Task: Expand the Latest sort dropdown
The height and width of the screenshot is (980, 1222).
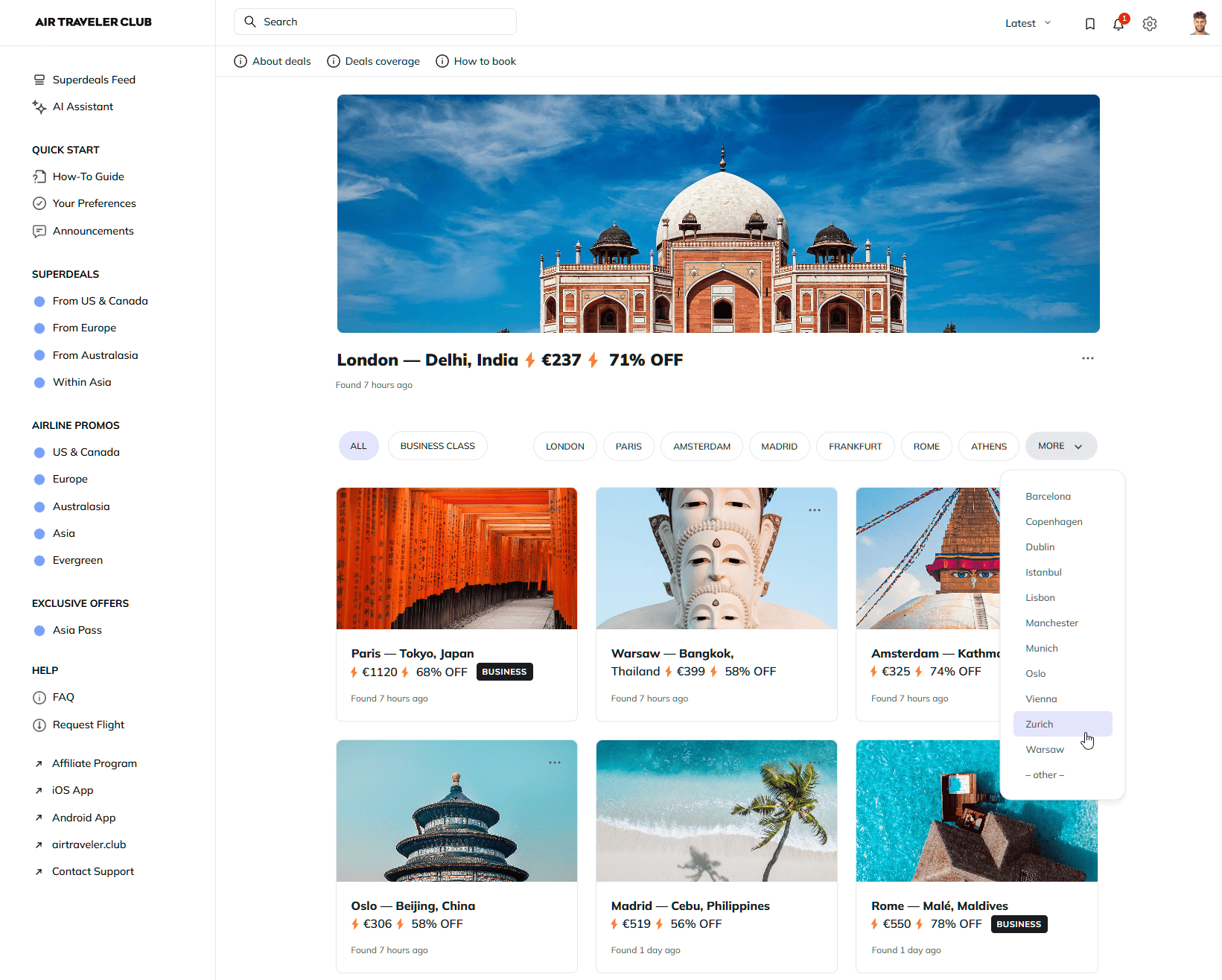Action: [x=1028, y=23]
